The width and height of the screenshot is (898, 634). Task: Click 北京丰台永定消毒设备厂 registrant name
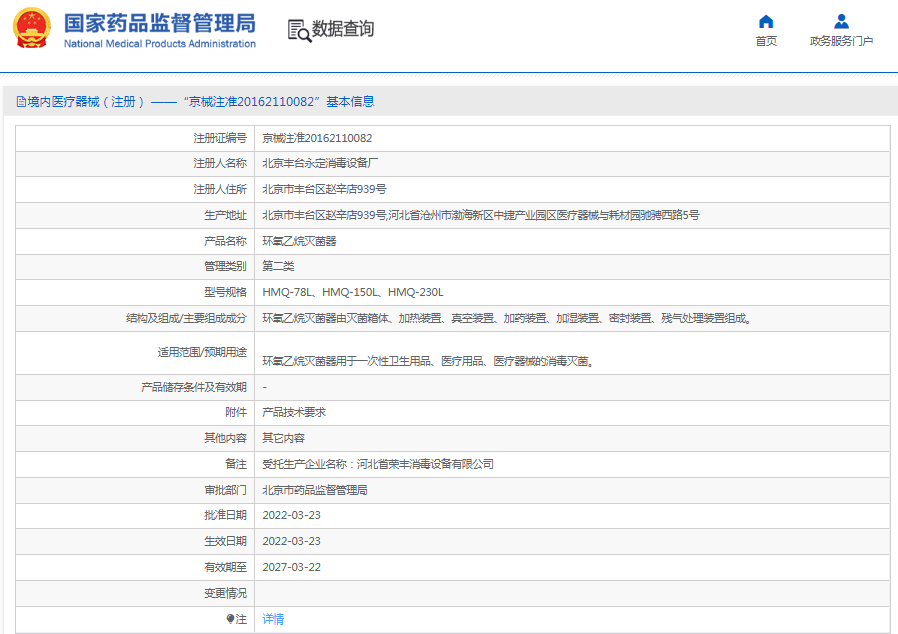point(320,163)
